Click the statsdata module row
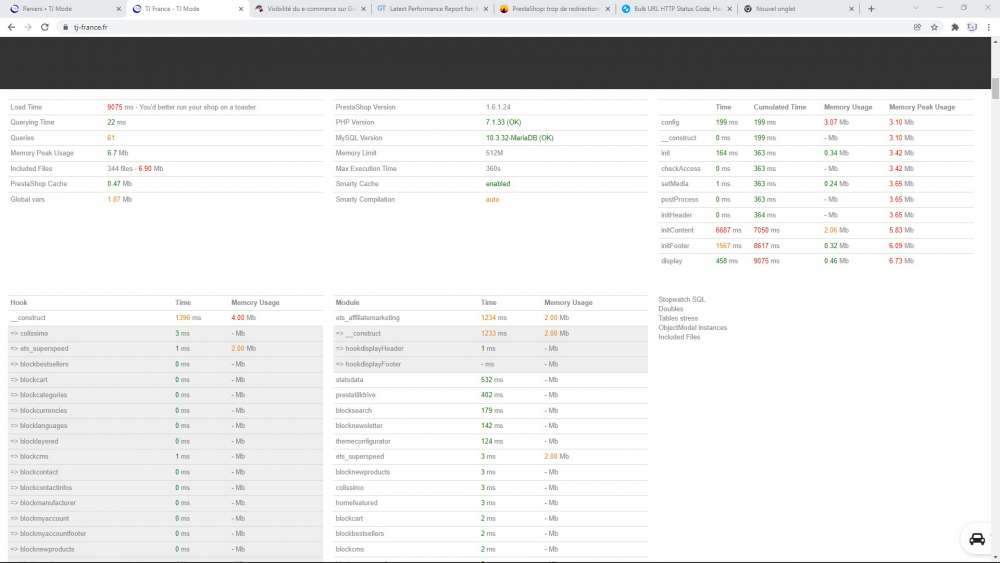1000x563 pixels. click(490, 379)
